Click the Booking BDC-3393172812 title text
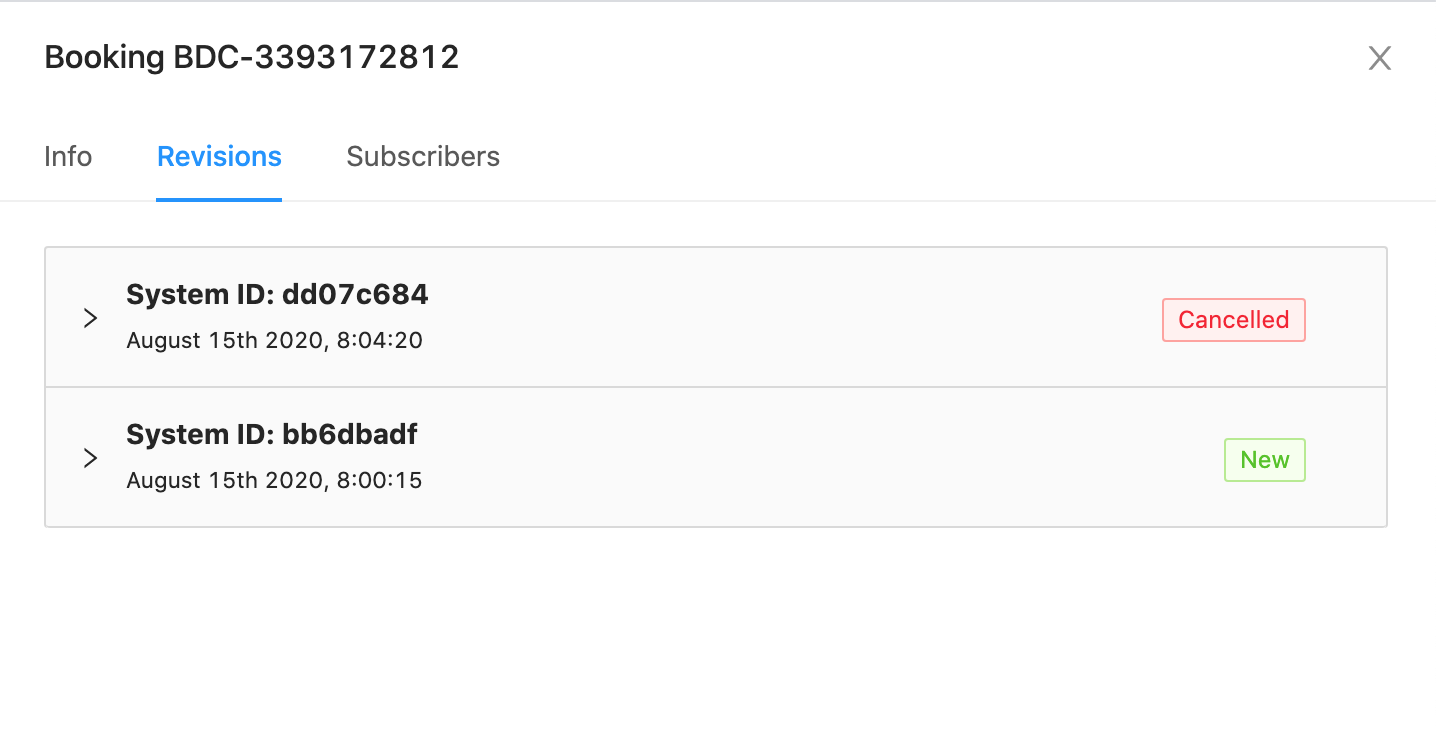The height and width of the screenshot is (732, 1436). (252, 58)
